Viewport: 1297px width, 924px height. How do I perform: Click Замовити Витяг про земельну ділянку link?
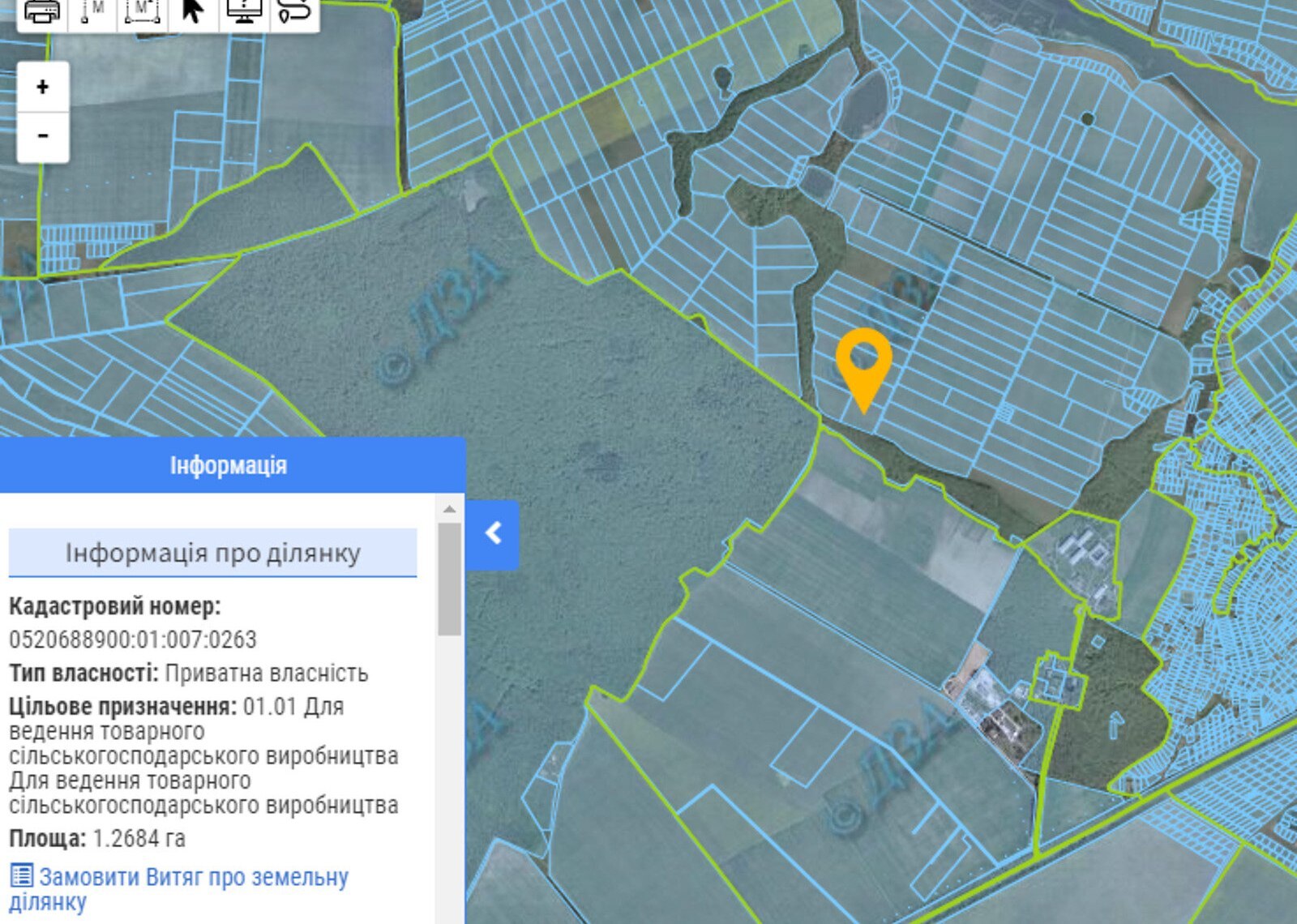pos(193,878)
